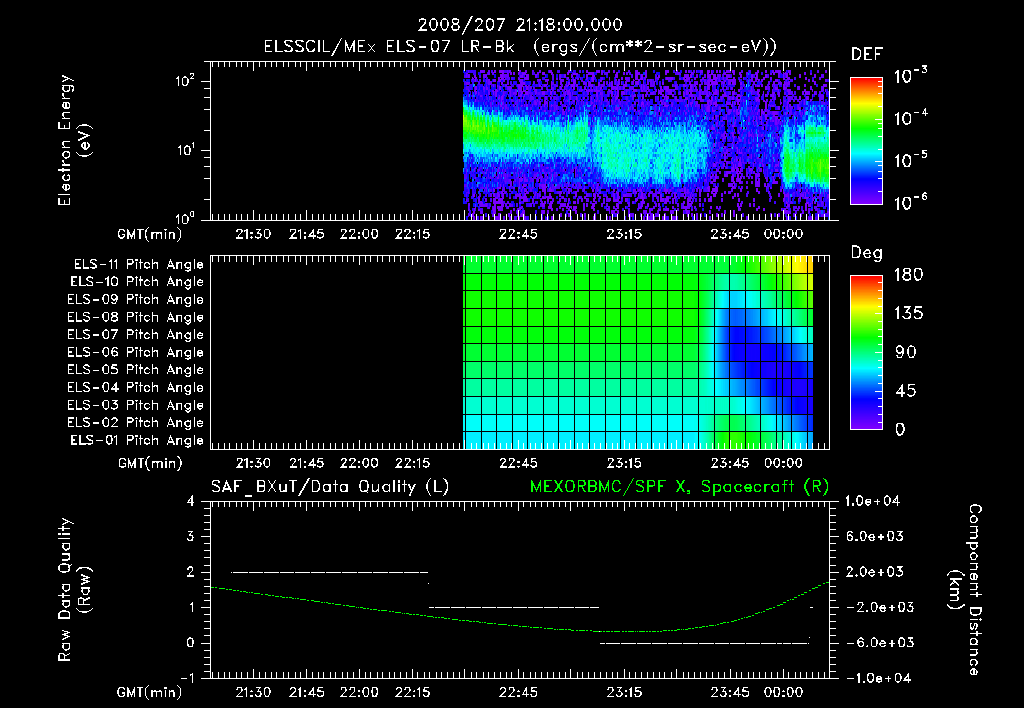Click GMT(min) label under the energy spectrogram

[x=150, y=234]
